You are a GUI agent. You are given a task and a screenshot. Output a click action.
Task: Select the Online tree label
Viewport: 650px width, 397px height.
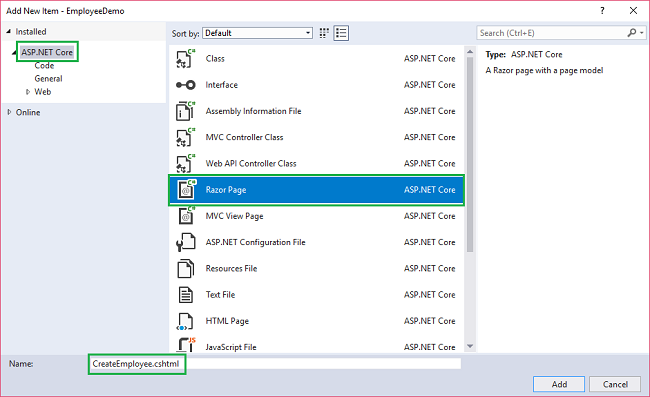coord(28,112)
